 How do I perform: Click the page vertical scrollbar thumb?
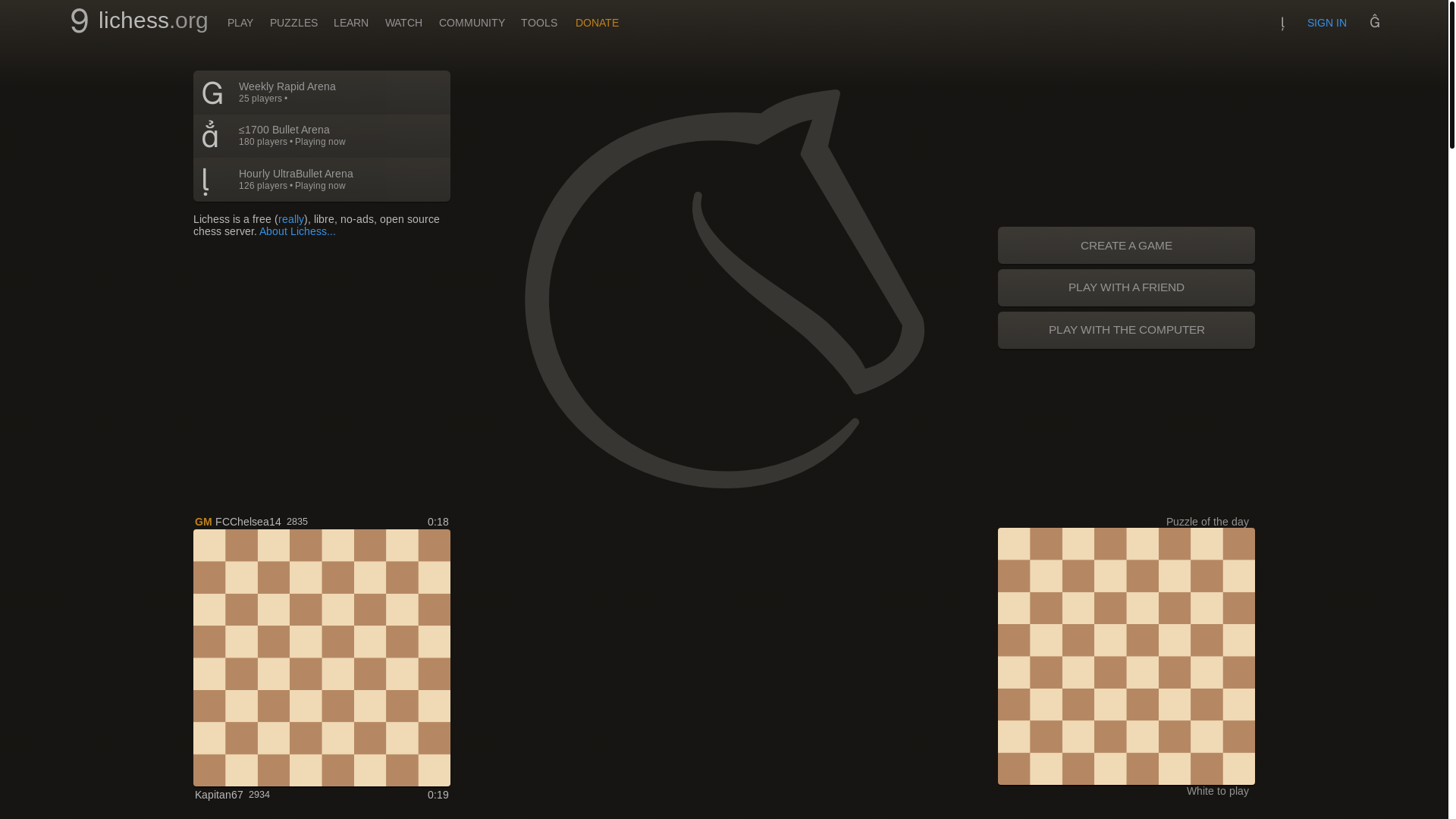(1452, 74)
